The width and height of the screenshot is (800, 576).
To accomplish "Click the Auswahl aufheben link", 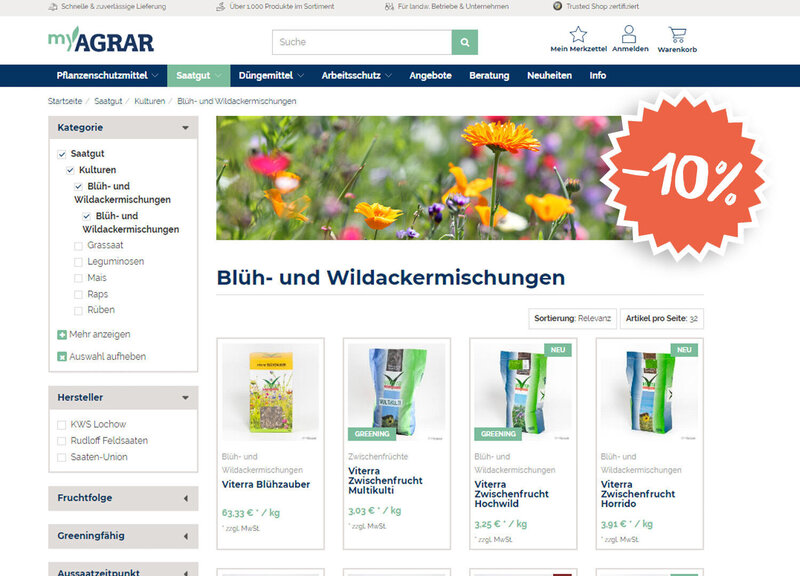I will pyautogui.click(x=108, y=357).
